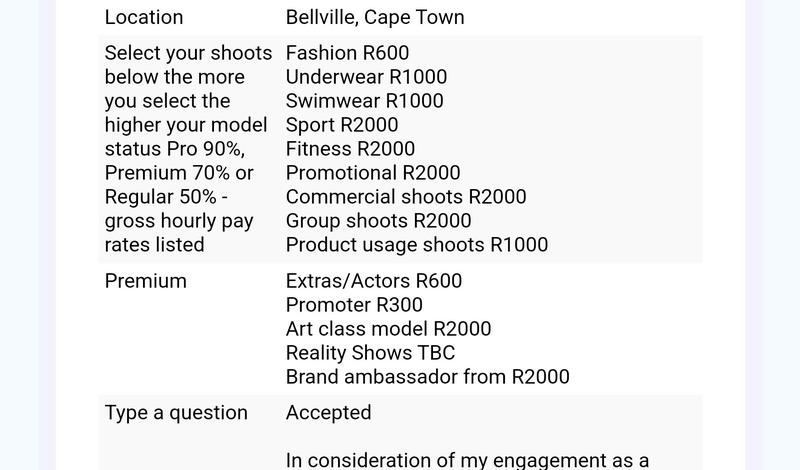Screen dimensions: 800x470
Task: Select the Group shoots R2000 entry
Action: click(x=379, y=221)
